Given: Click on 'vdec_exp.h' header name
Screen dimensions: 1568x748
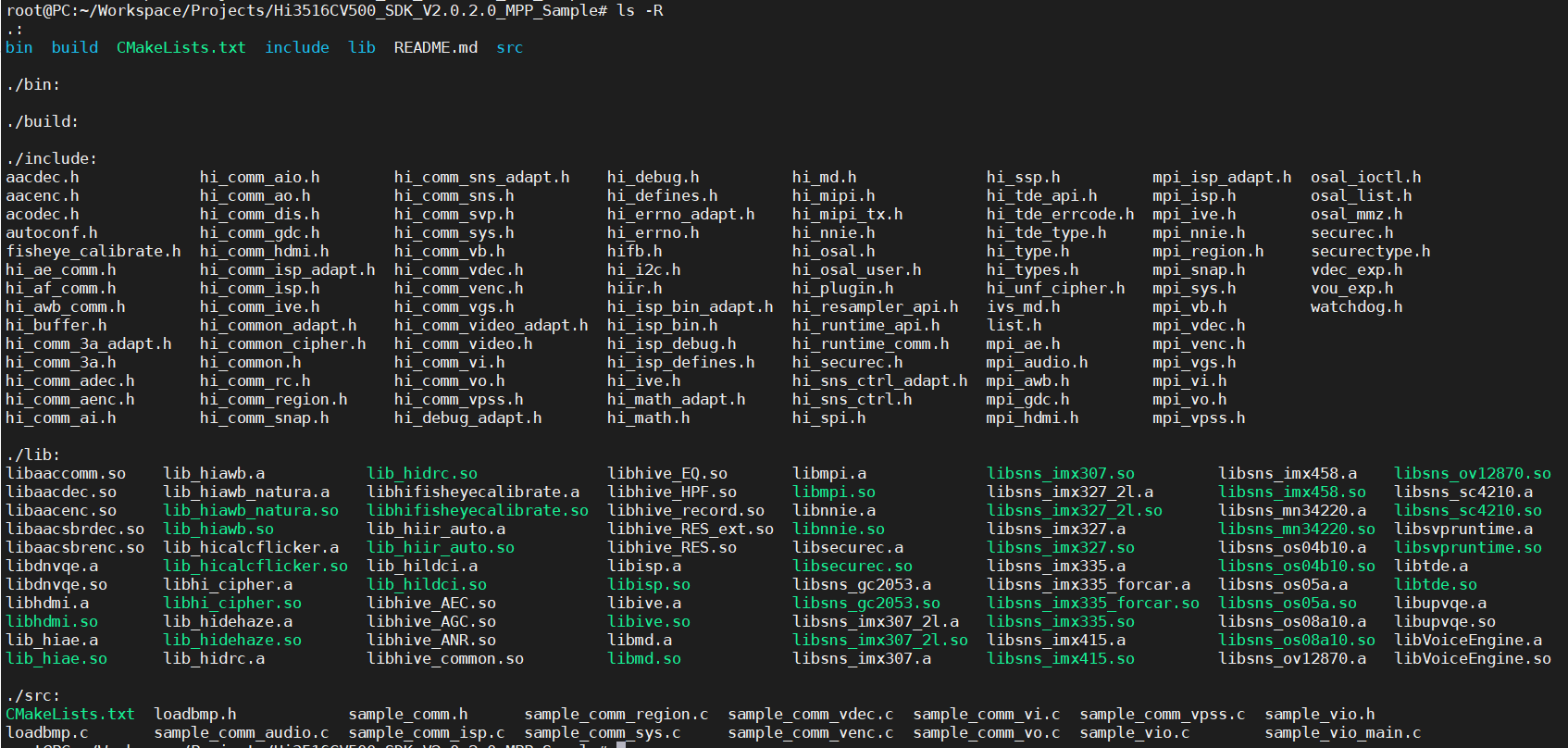Looking at the screenshot, I should pos(1357,269).
